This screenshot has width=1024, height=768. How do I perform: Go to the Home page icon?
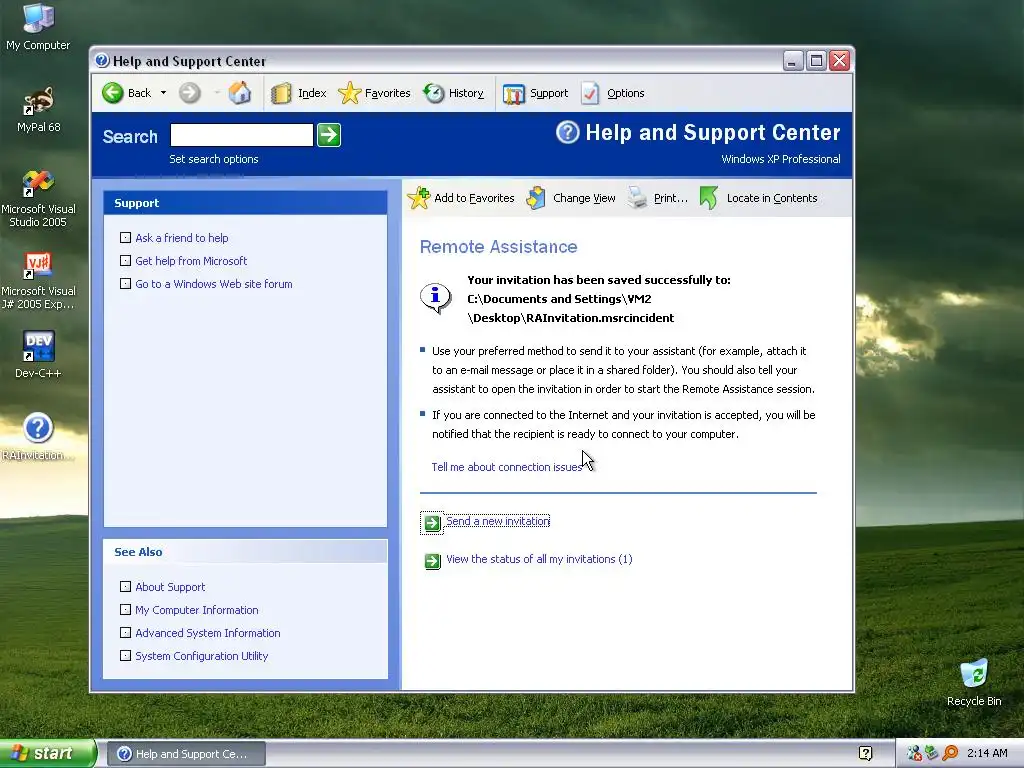tap(240, 93)
